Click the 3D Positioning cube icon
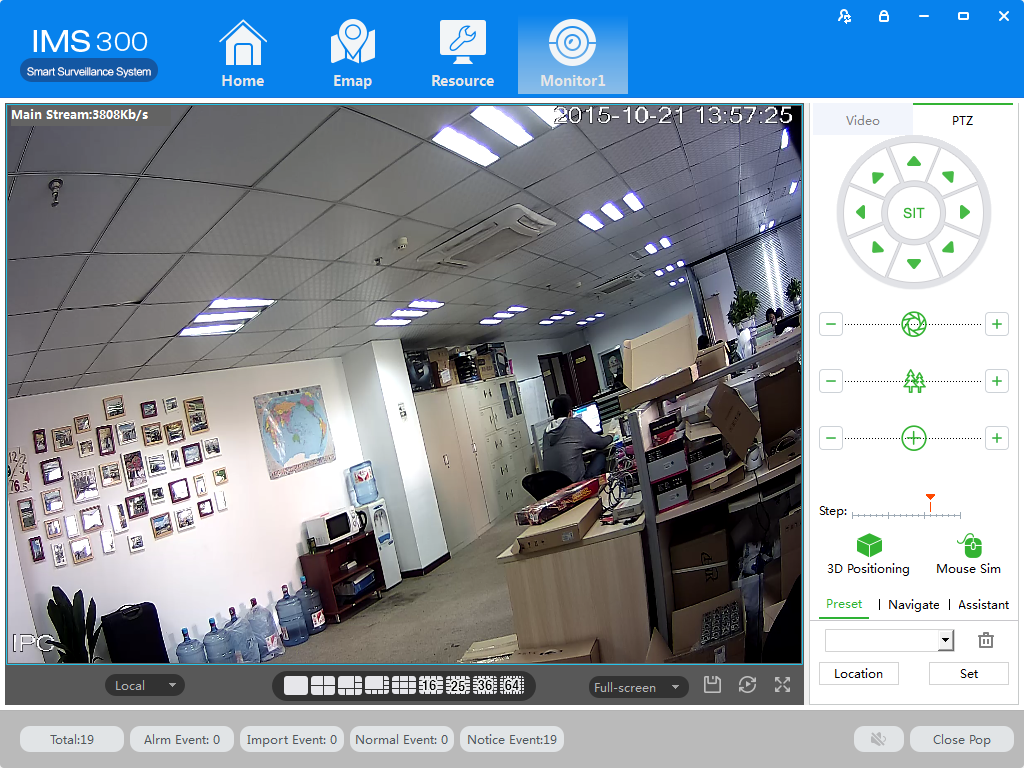Screen dimensions: 1024x768 pos(868,545)
